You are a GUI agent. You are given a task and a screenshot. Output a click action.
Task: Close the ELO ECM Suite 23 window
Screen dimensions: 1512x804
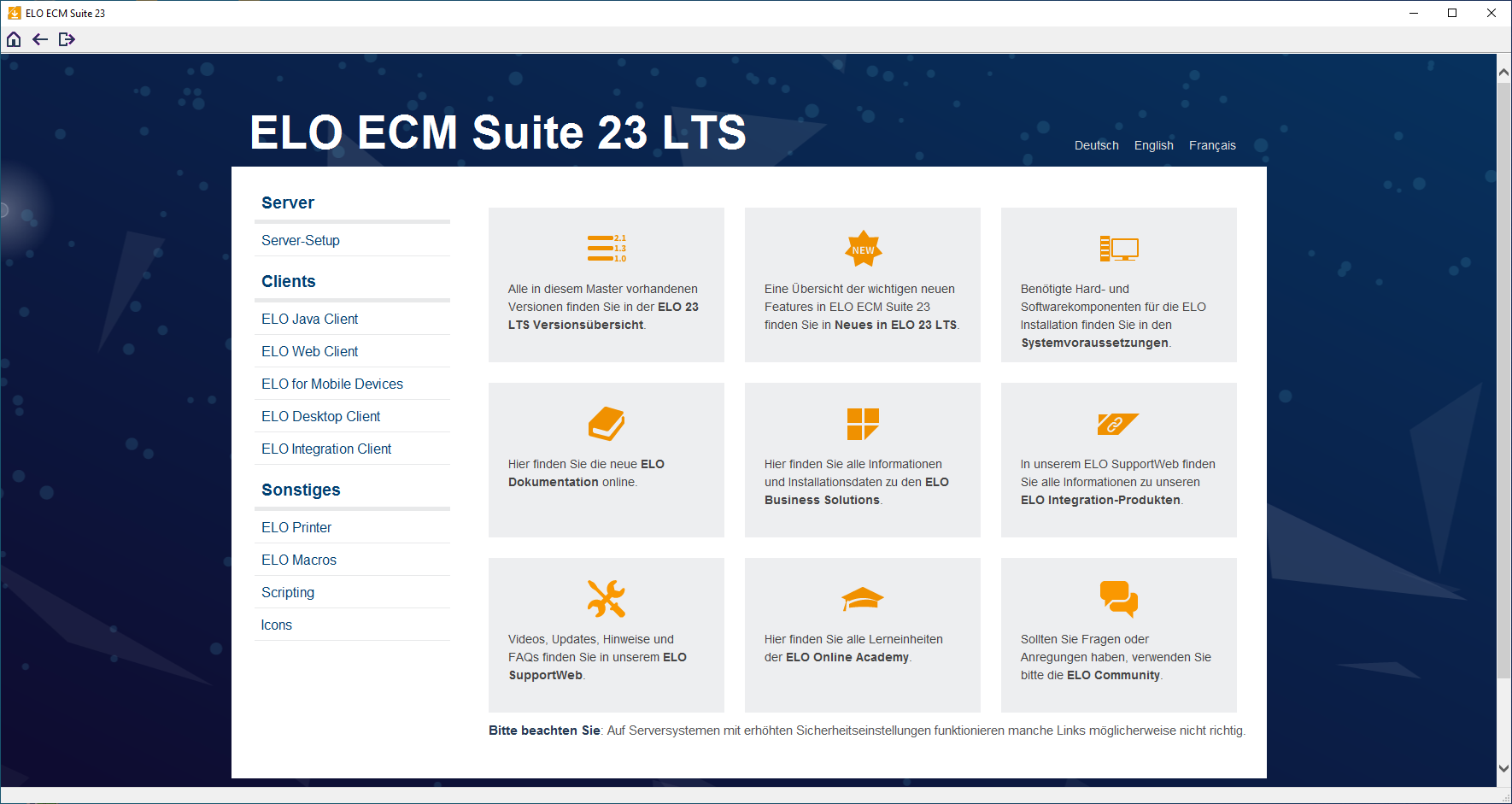click(x=1491, y=13)
